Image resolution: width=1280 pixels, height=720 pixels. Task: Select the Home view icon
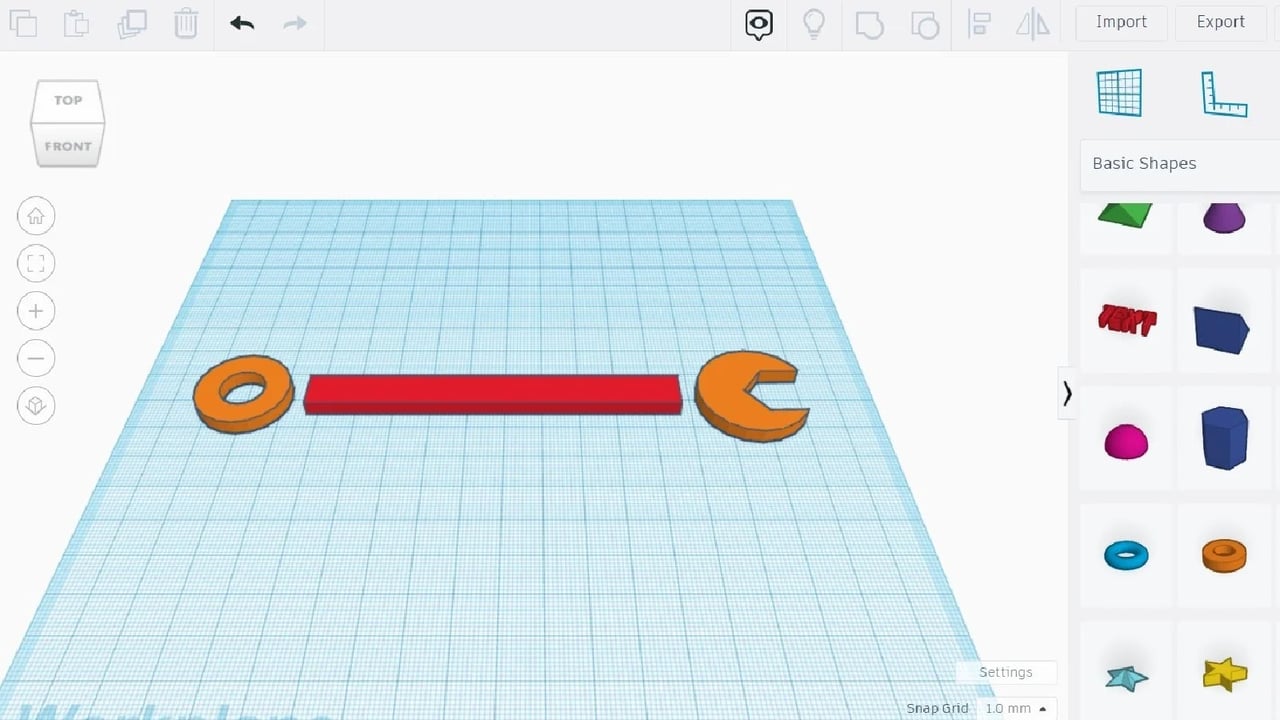36,215
